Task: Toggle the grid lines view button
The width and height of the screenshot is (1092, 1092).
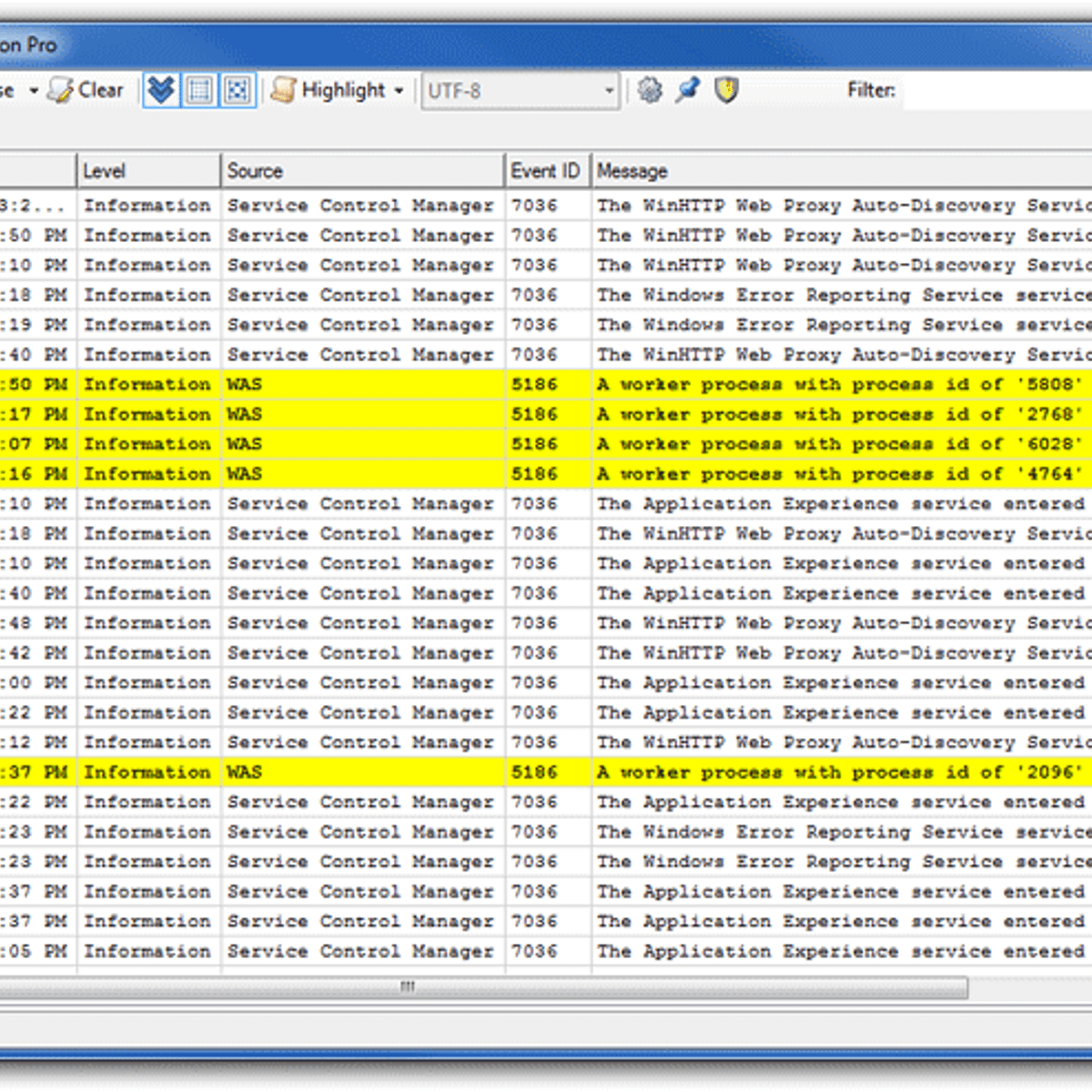Action: click(x=199, y=90)
